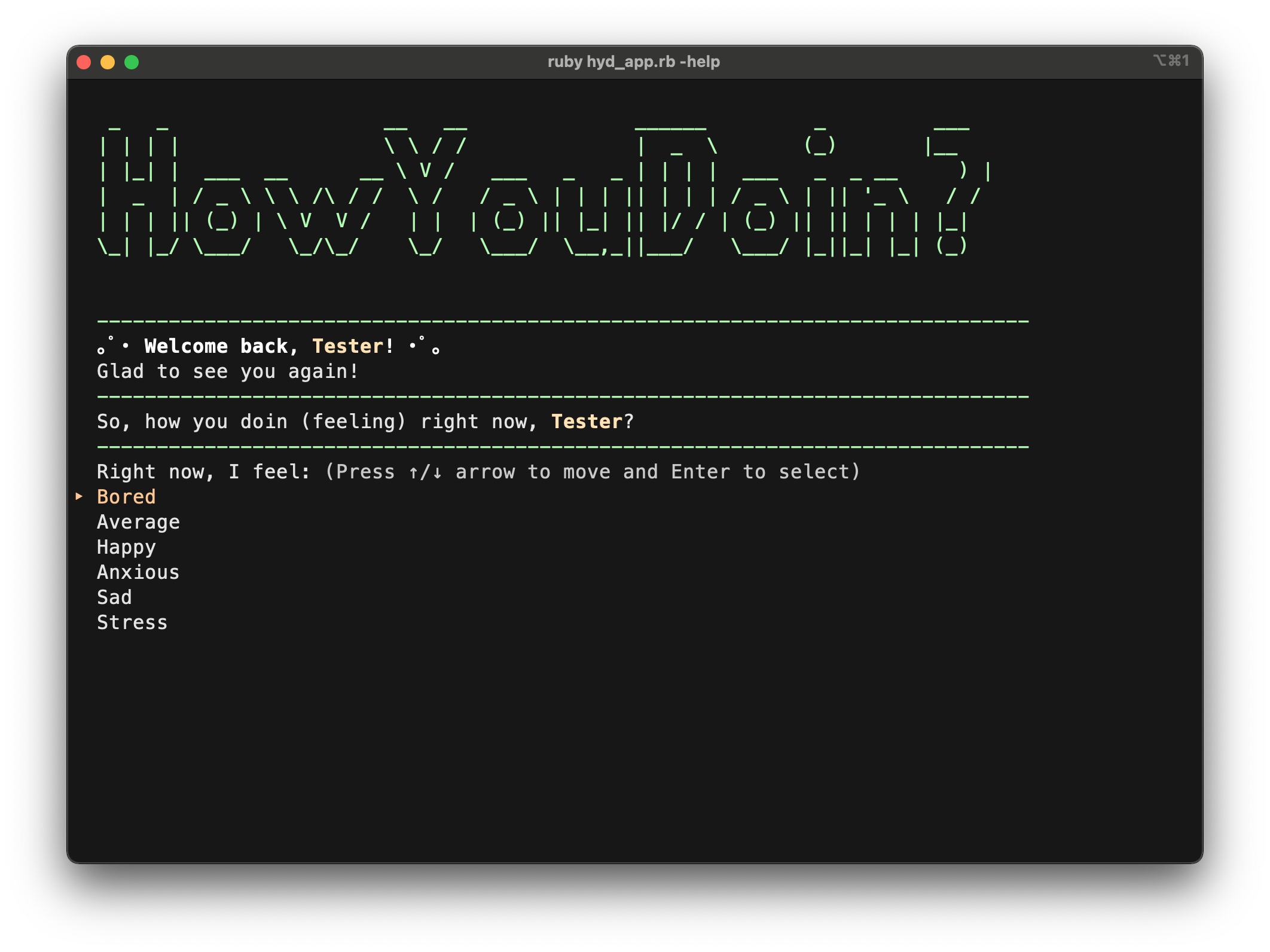Click the sparkle decoration before Welcome
1270x952 pixels.
tap(113, 346)
